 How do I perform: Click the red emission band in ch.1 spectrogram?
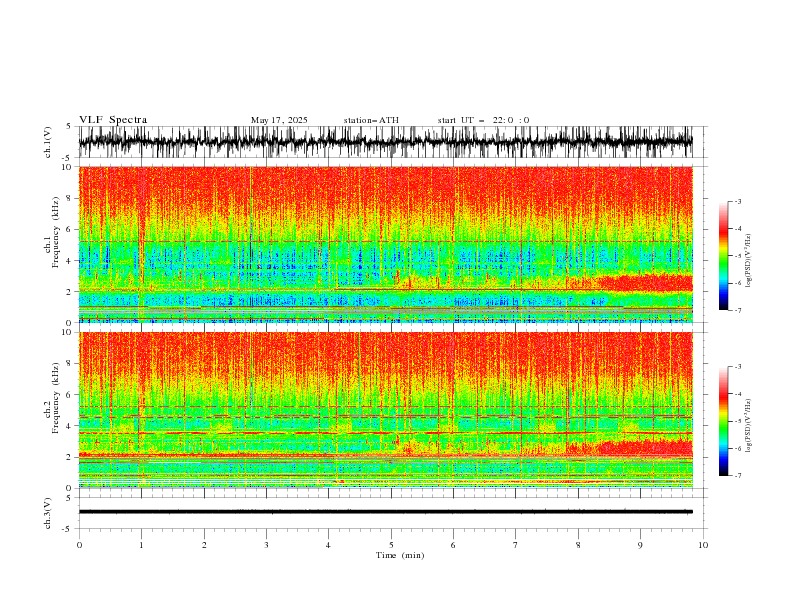(x=644, y=283)
